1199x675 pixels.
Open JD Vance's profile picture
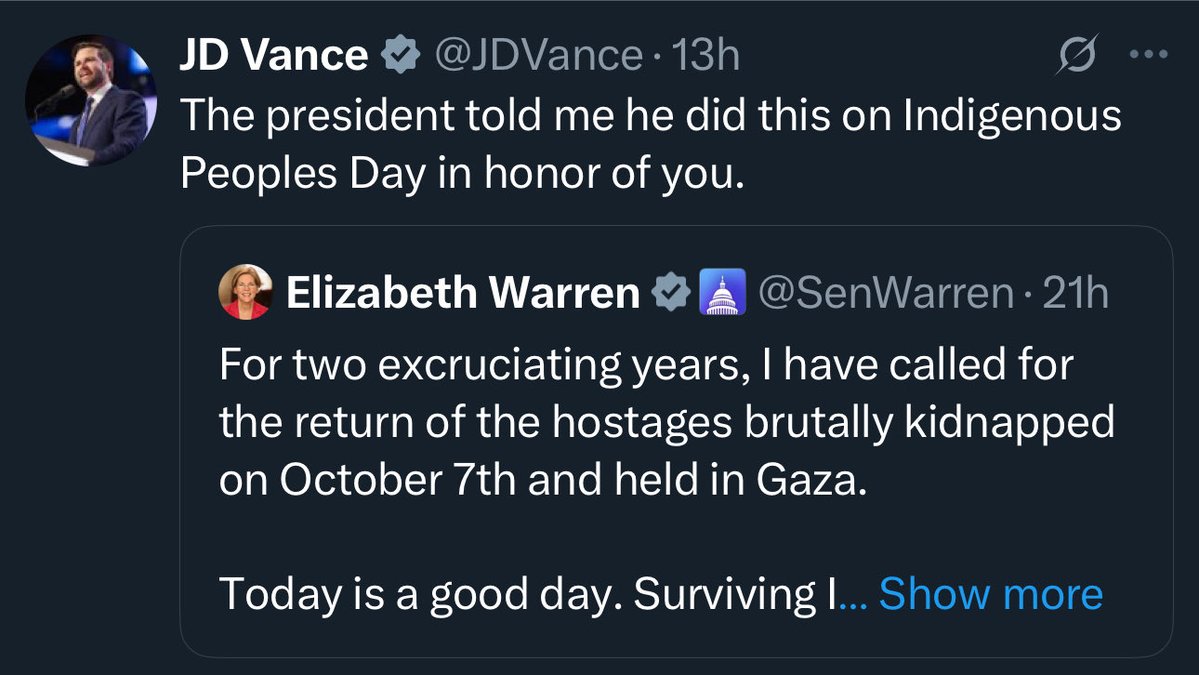(x=92, y=101)
